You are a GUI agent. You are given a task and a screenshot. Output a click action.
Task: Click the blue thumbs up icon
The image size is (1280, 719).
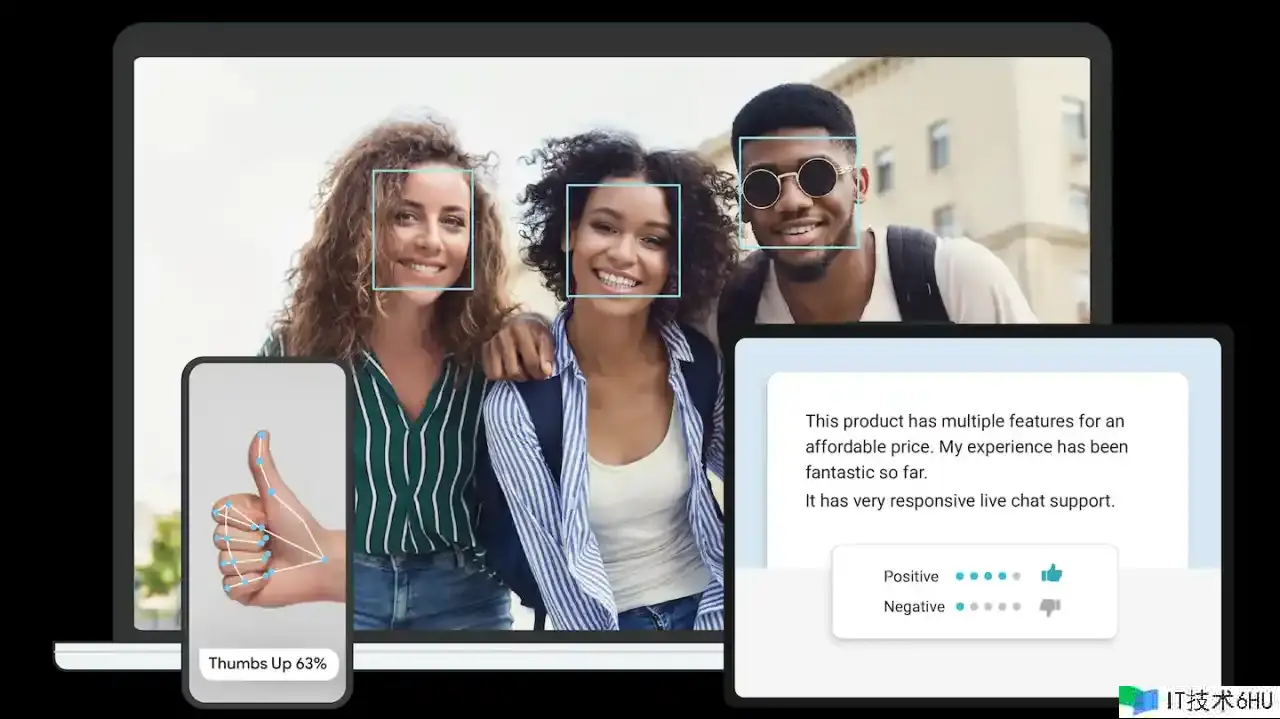pyautogui.click(x=1051, y=574)
